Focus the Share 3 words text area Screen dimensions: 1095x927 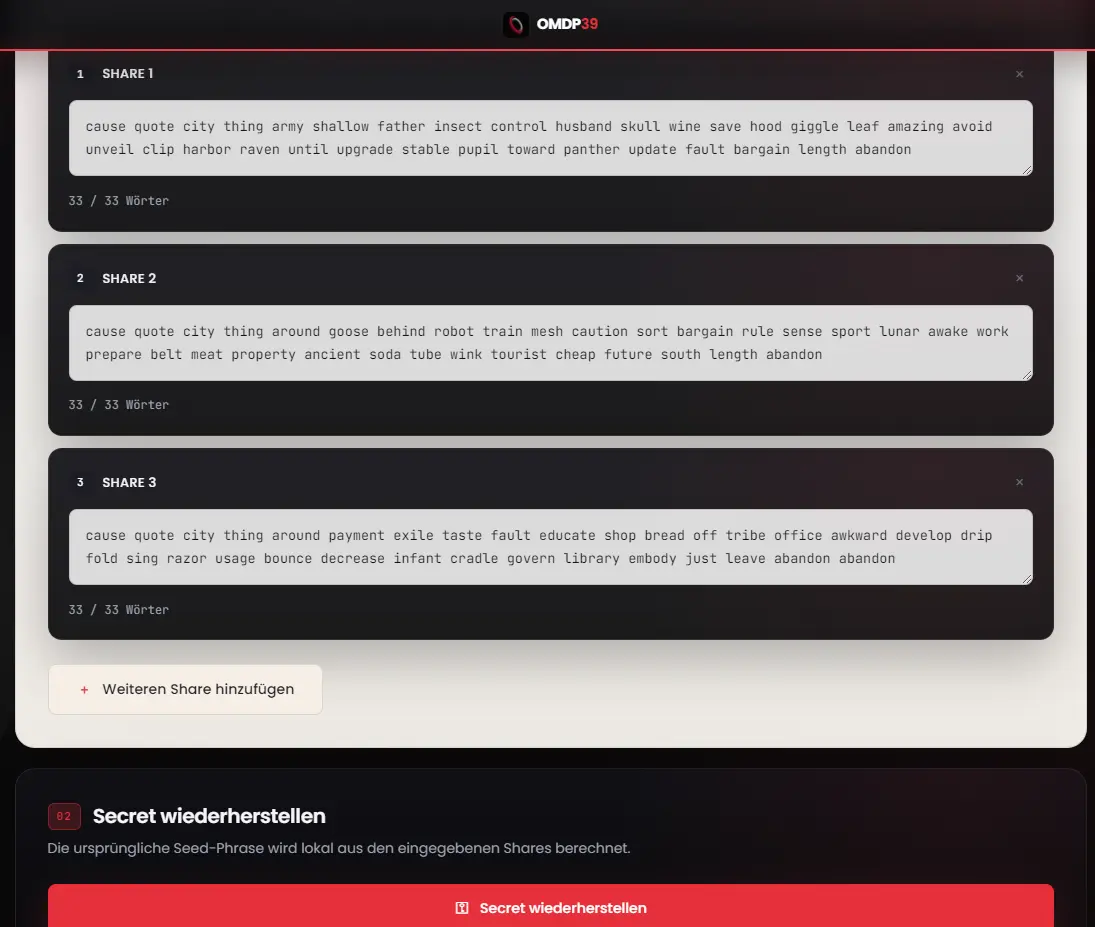(x=550, y=546)
